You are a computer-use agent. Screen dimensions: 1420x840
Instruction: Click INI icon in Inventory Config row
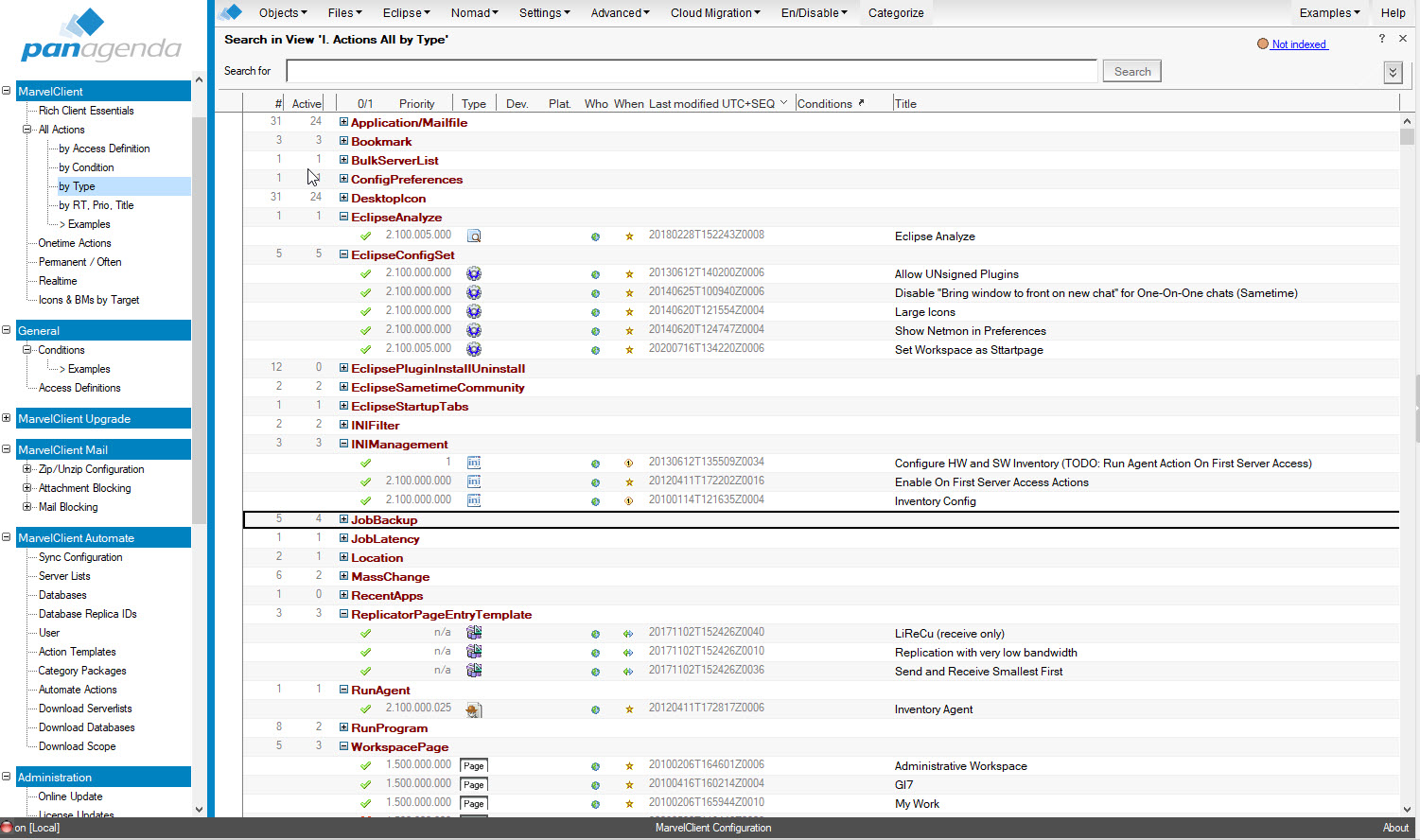click(474, 500)
